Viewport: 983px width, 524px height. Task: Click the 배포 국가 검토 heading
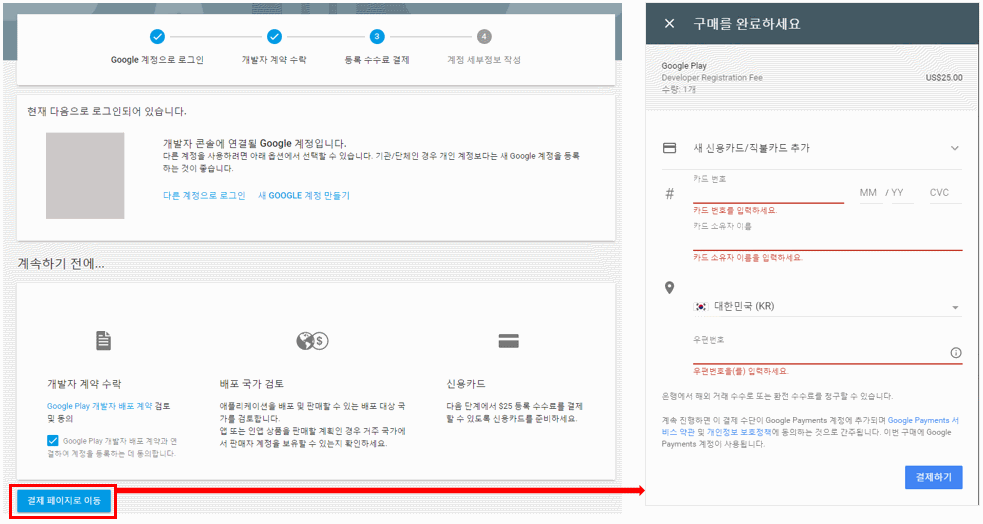pyautogui.click(x=251, y=384)
